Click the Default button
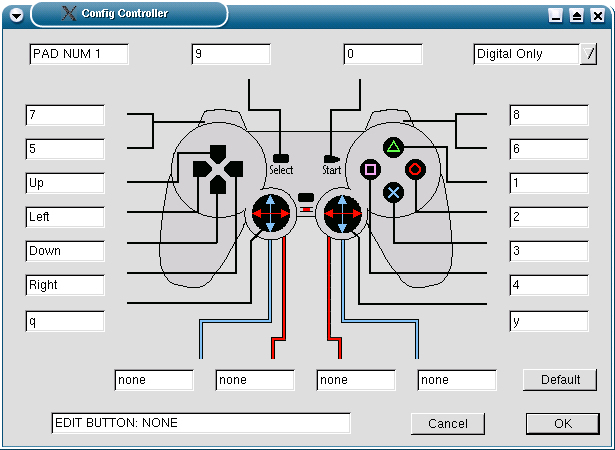This screenshot has height=450, width=615. [560, 380]
